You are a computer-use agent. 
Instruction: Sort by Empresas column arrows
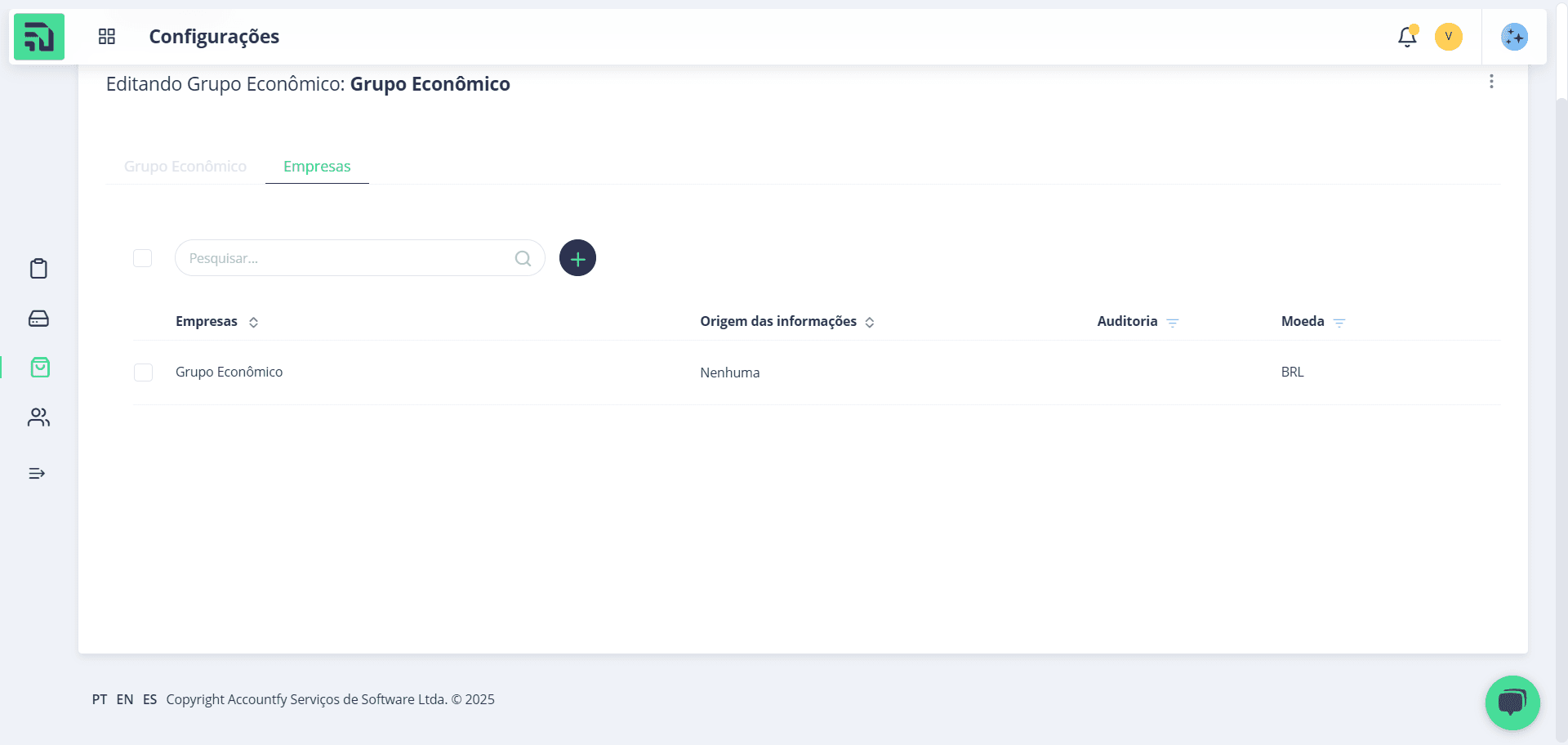pos(254,323)
